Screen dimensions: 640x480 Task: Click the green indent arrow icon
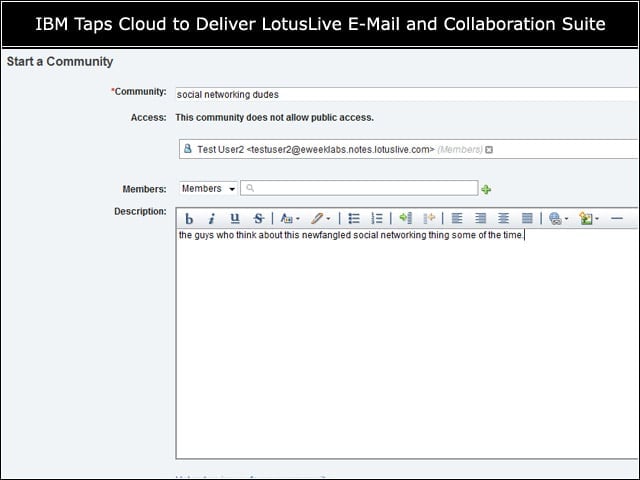pyautogui.click(x=406, y=218)
